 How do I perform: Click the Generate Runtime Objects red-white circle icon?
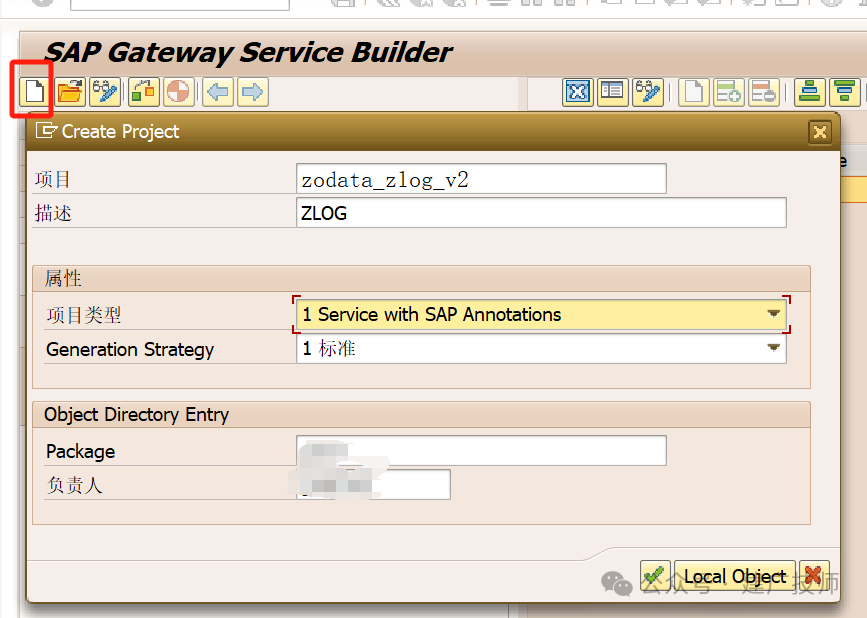coord(178,91)
